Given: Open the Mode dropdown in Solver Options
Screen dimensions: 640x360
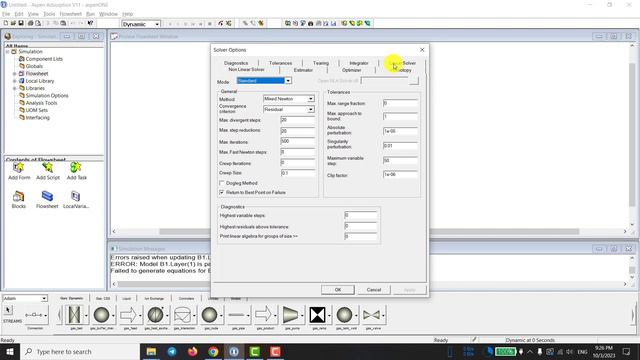Looking at the screenshot, I should click(x=288, y=80).
